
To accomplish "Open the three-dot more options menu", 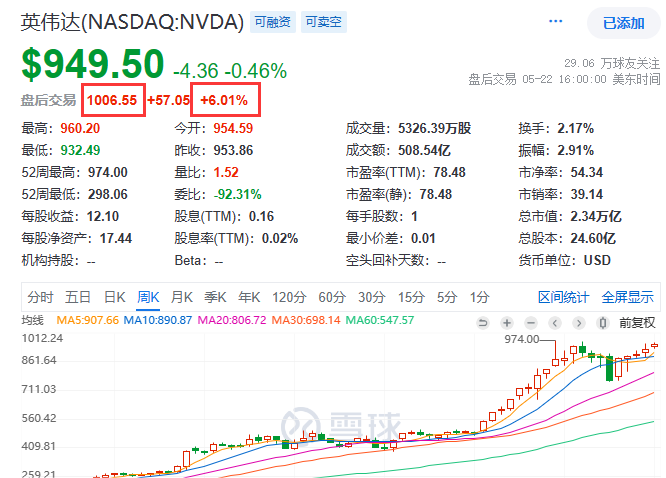I will (x=556, y=21).
